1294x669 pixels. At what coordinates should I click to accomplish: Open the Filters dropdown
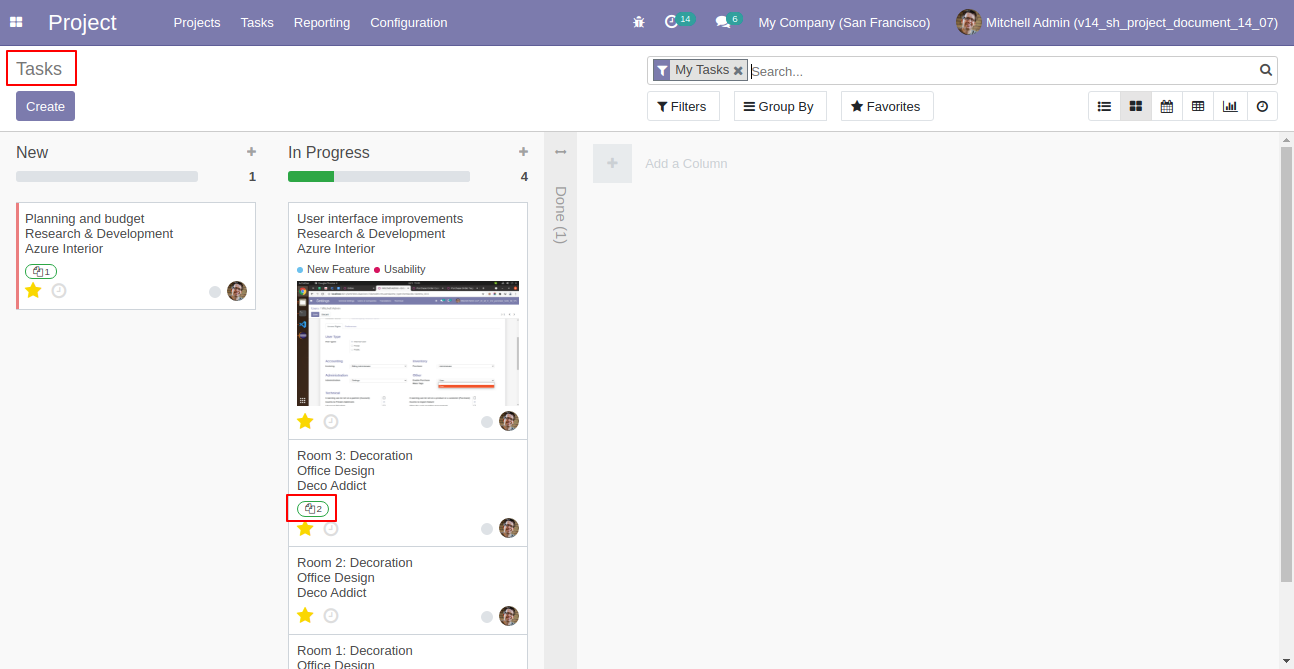tap(683, 106)
